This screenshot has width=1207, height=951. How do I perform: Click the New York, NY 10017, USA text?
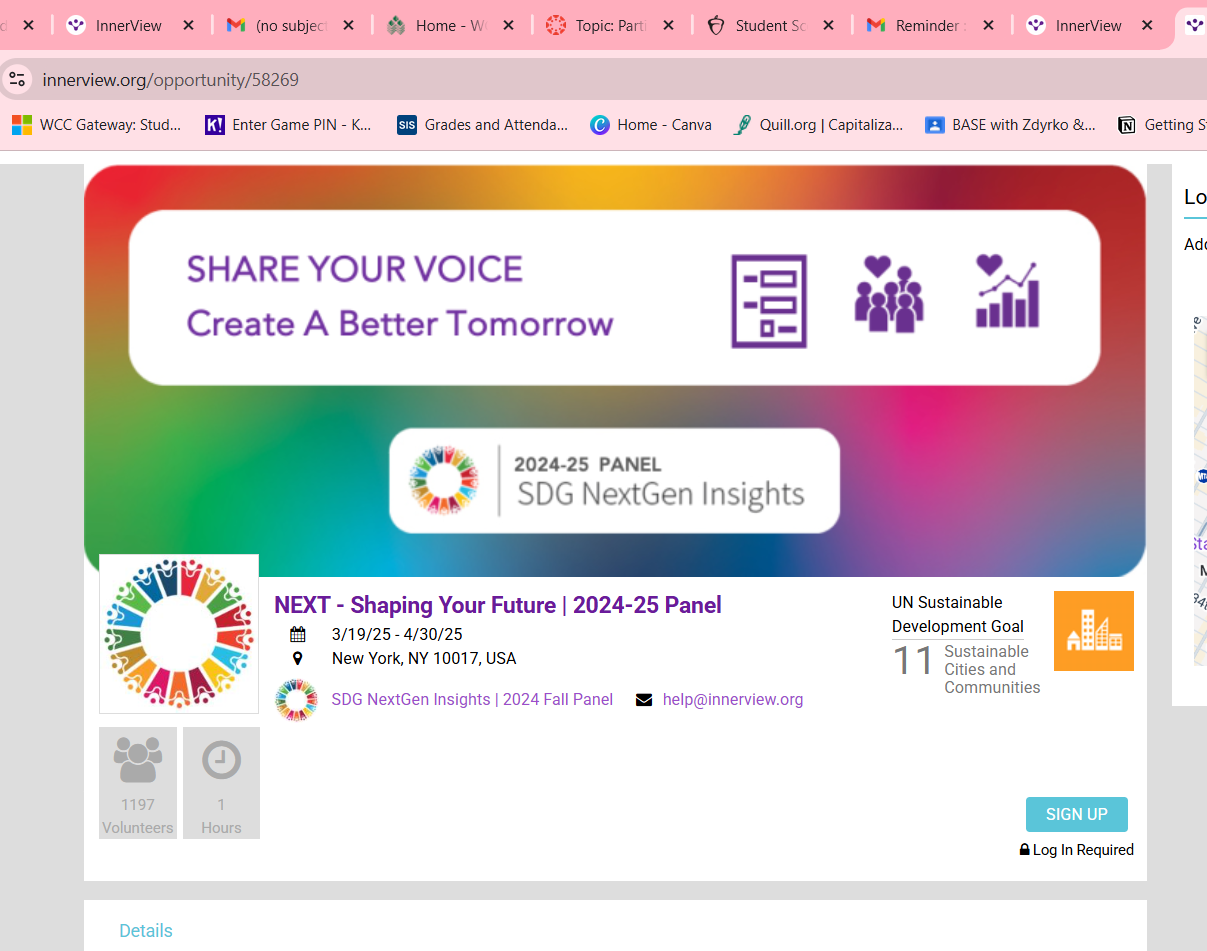(x=424, y=658)
